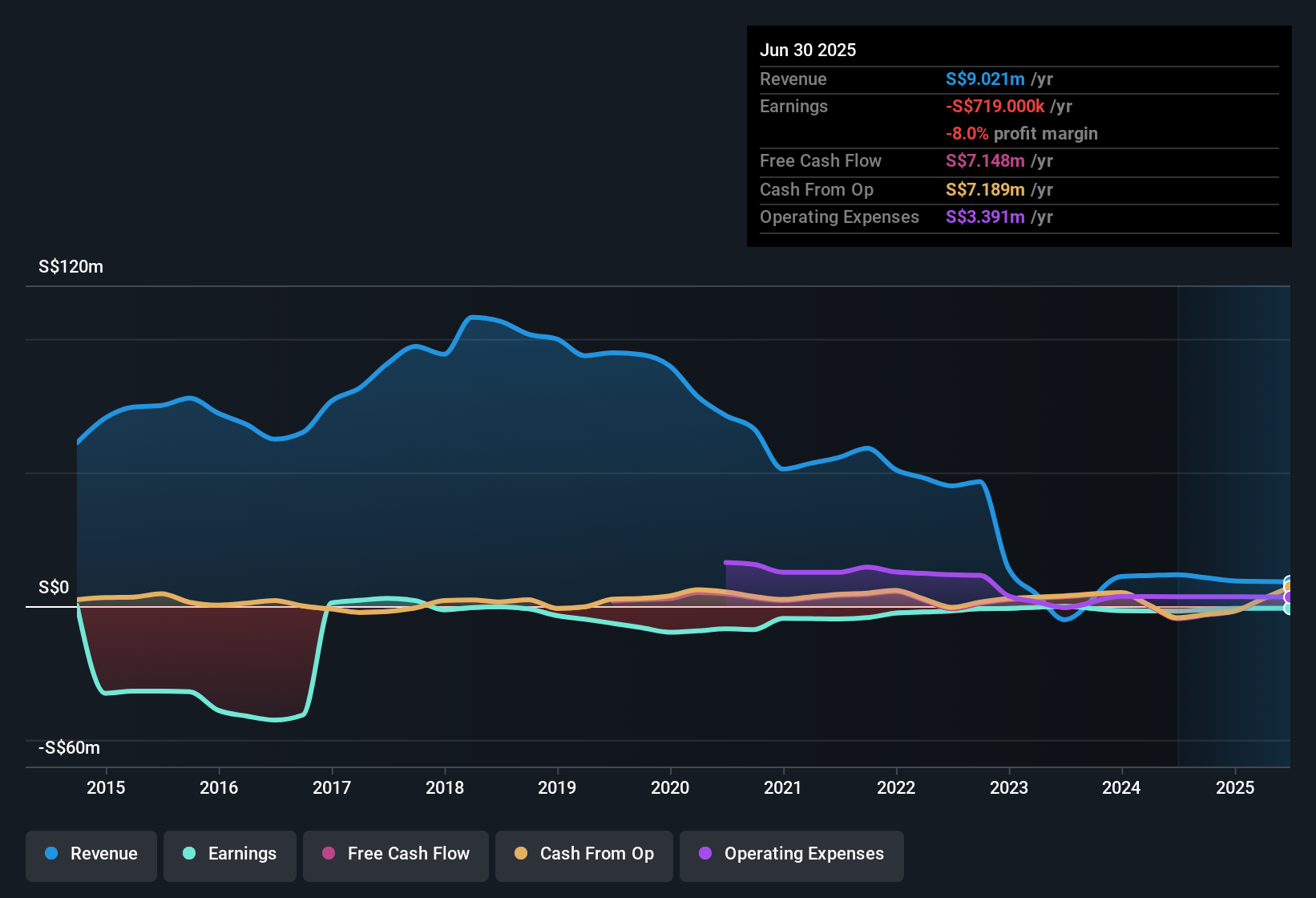The image size is (1316, 898).
Task: Toggle the Free Cash Flow series
Action: pyautogui.click(x=396, y=854)
